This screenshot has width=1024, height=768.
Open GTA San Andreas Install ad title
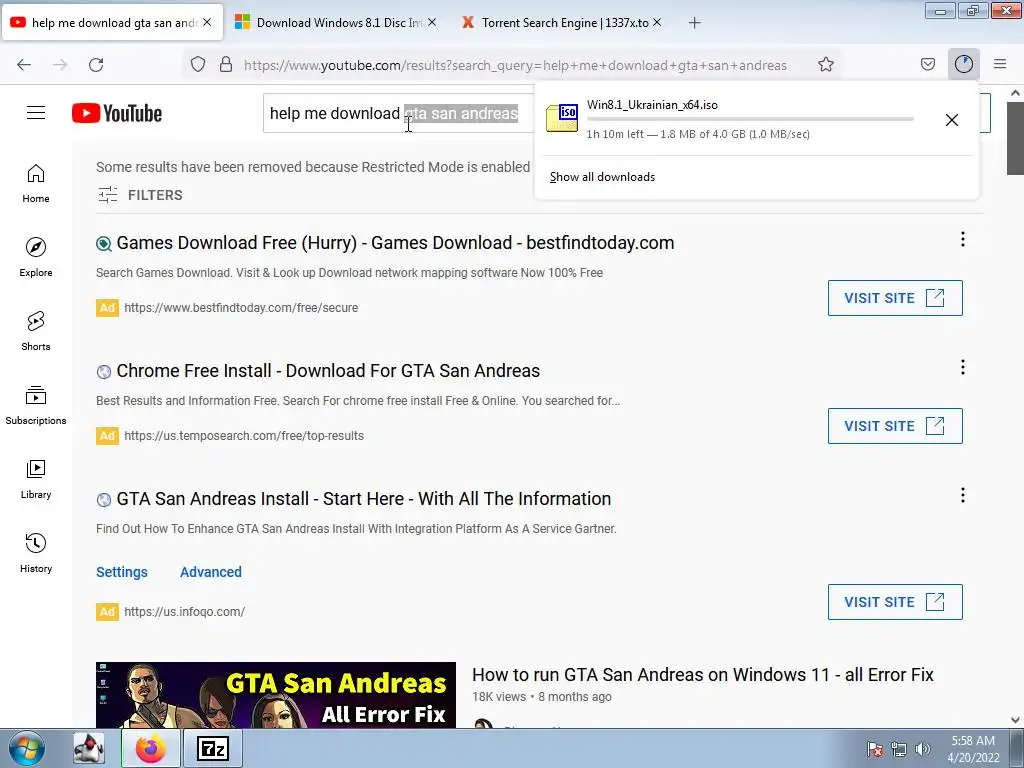pyautogui.click(x=364, y=499)
